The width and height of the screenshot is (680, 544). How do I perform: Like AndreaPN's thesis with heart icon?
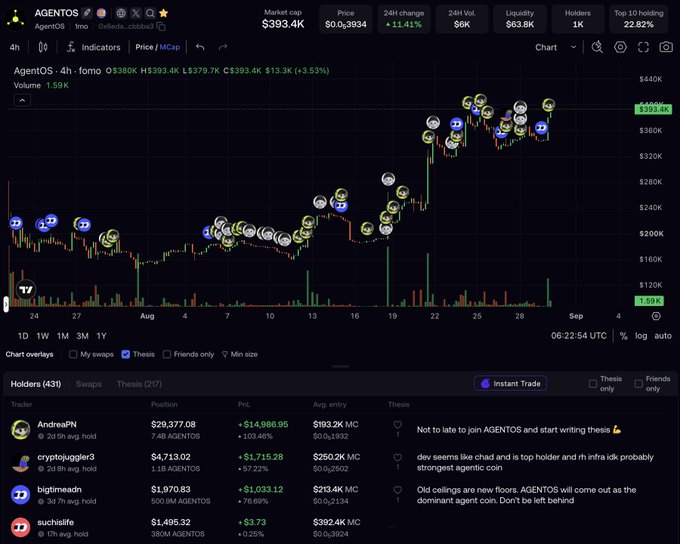point(397,425)
